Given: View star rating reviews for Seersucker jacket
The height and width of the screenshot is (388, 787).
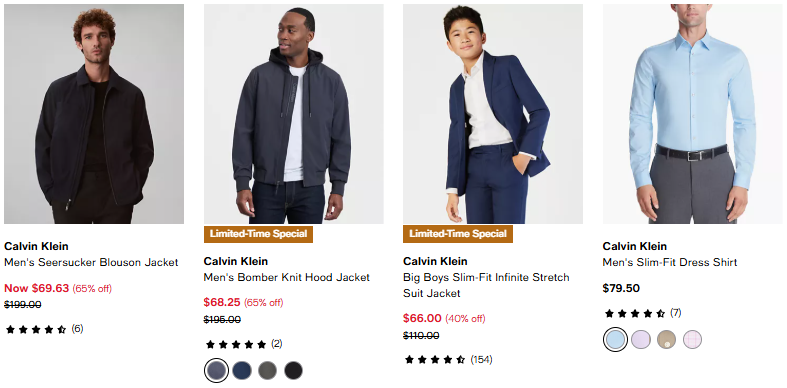Looking at the screenshot, I should coord(44,329).
